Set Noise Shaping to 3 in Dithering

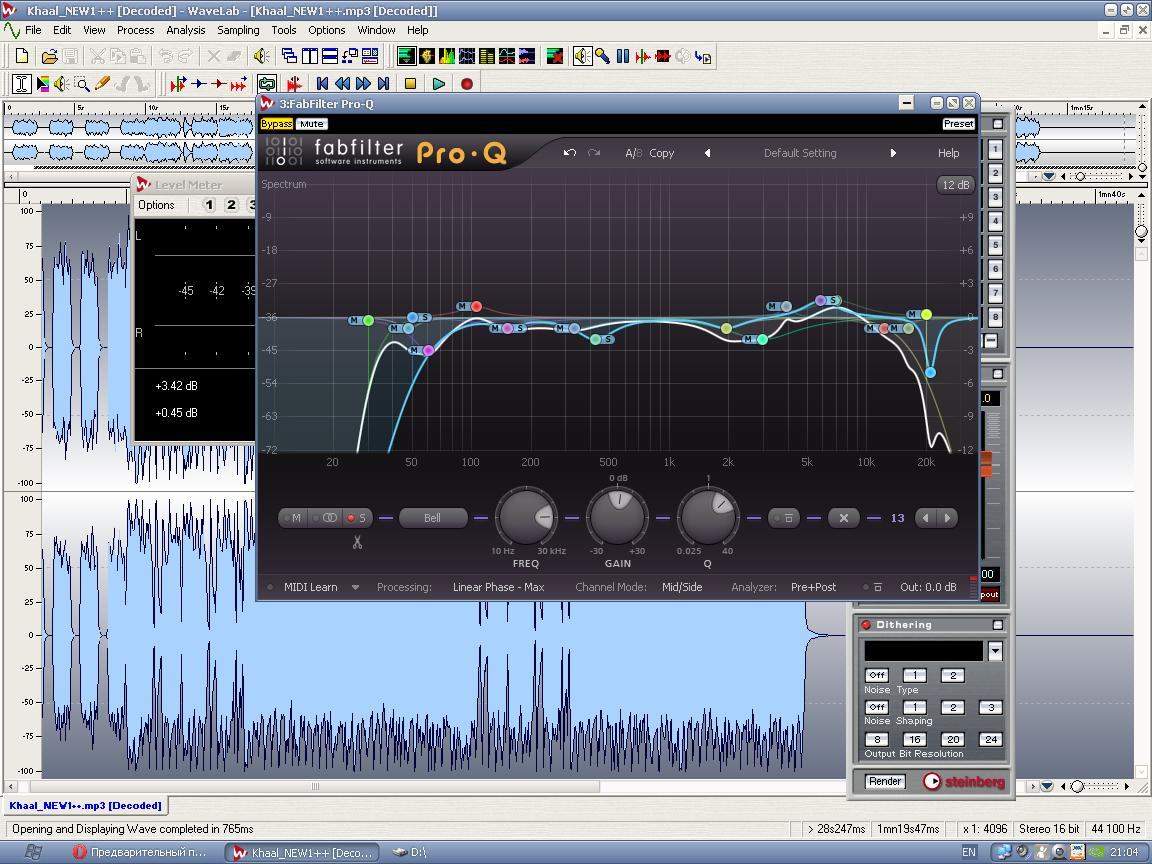click(990, 708)
